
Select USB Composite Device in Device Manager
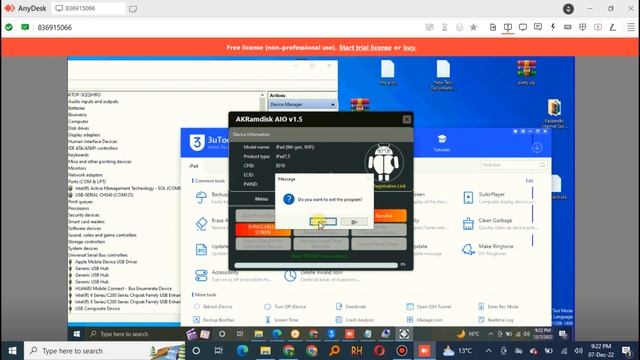pyautogui.click(x=97, y=309)
